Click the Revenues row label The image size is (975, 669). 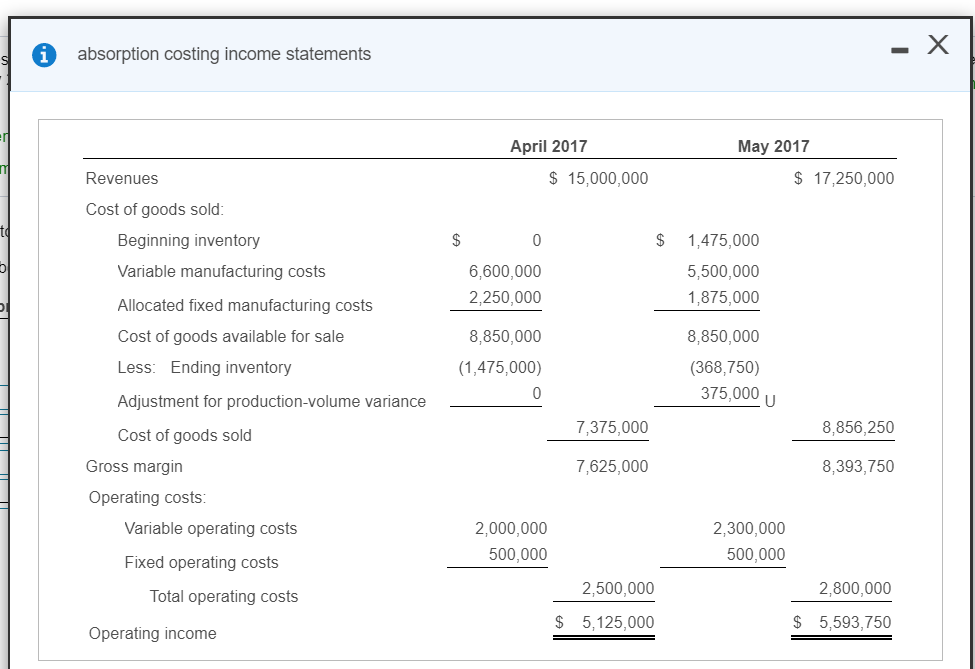coord(121,178)
